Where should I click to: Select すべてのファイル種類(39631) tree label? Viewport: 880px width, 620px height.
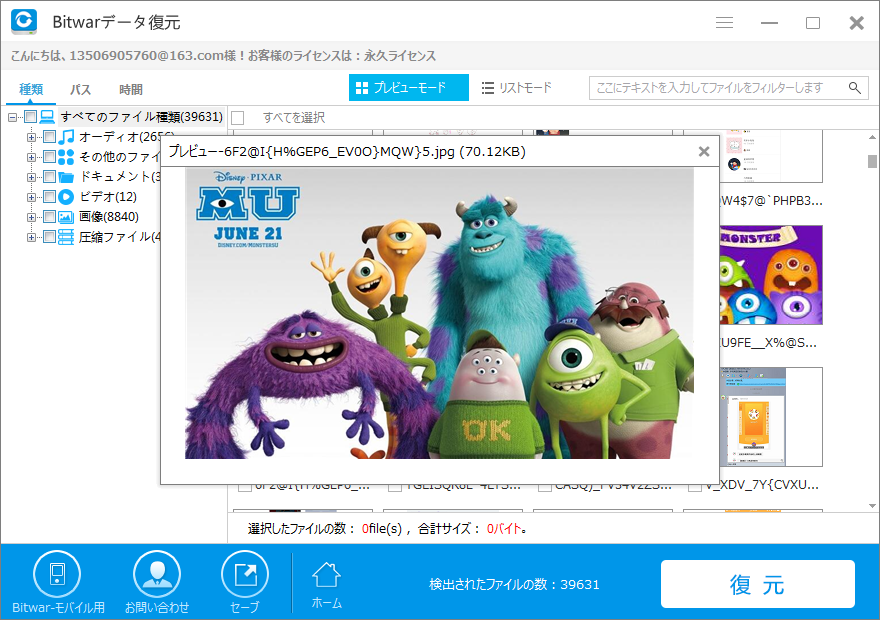point(141,117)
